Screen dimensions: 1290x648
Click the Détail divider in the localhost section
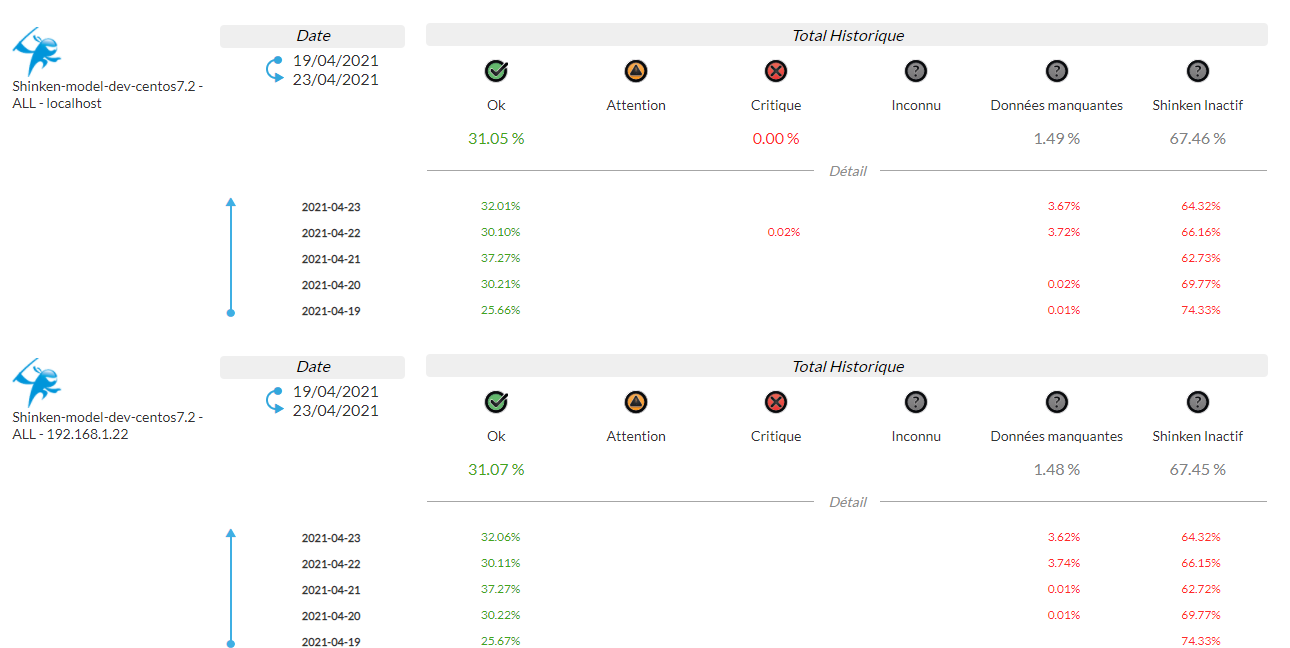pos(847,171)
